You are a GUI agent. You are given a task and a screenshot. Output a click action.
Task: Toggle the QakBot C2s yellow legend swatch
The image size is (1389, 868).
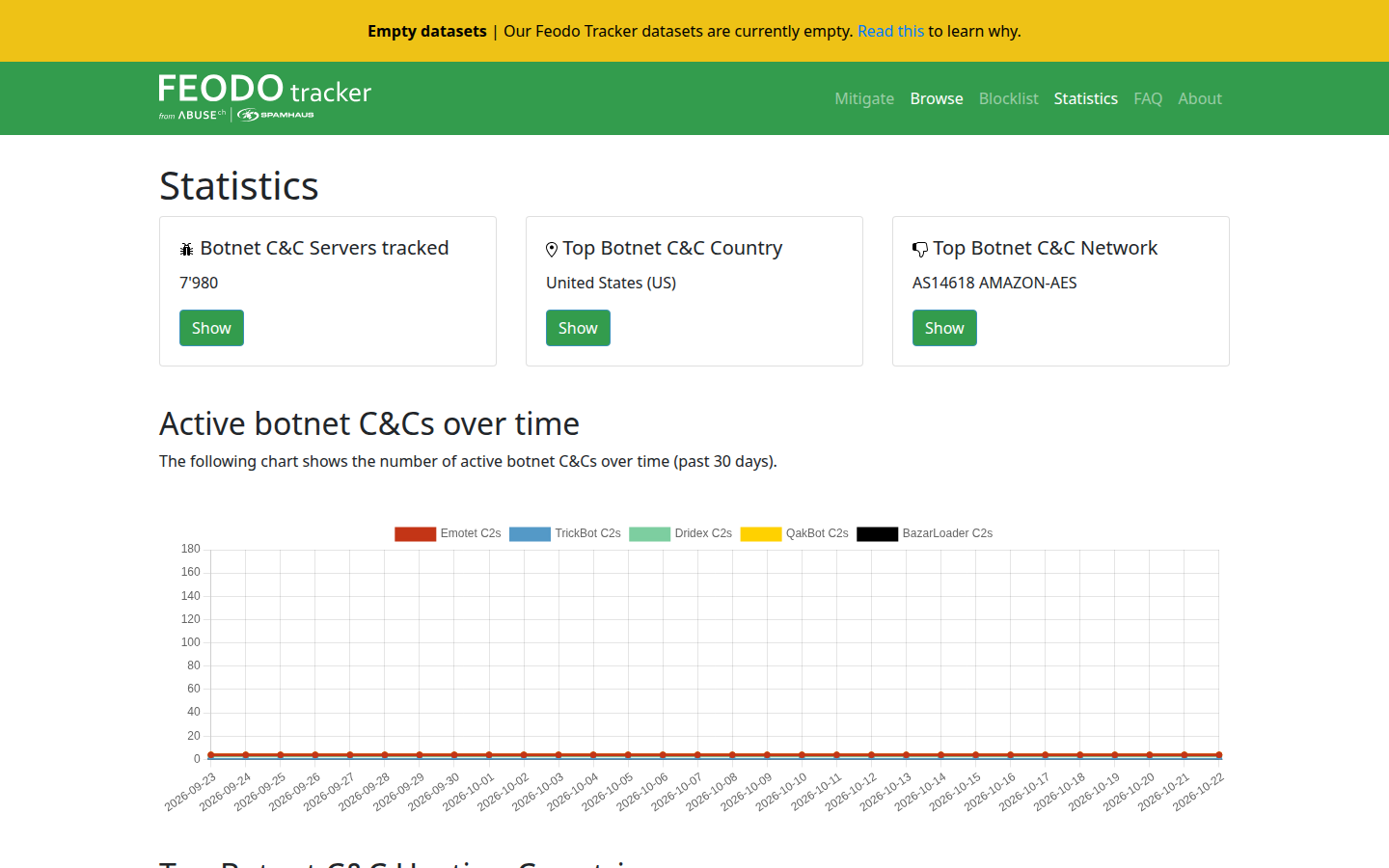pos(761,533)
